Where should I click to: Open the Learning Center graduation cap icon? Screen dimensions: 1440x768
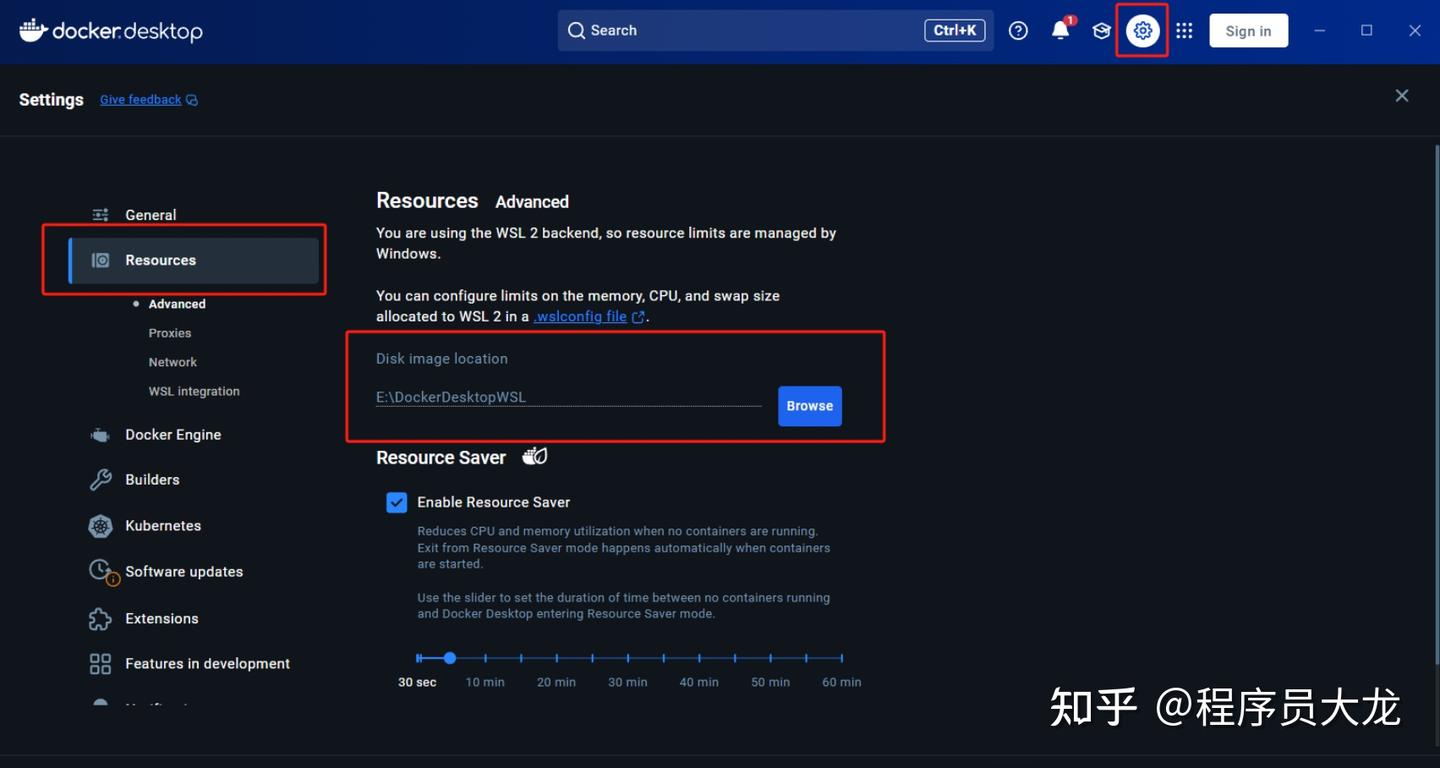[1101, 30]
